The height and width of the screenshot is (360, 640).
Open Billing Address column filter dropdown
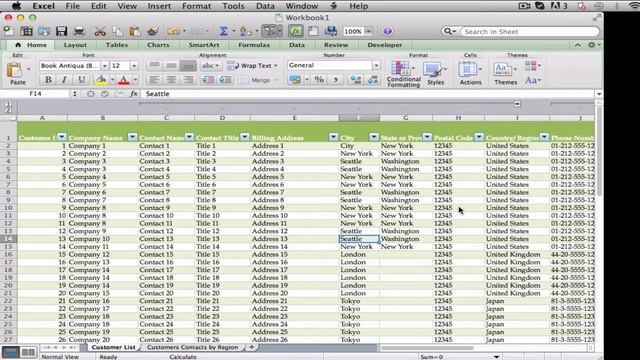pos(333,137)
